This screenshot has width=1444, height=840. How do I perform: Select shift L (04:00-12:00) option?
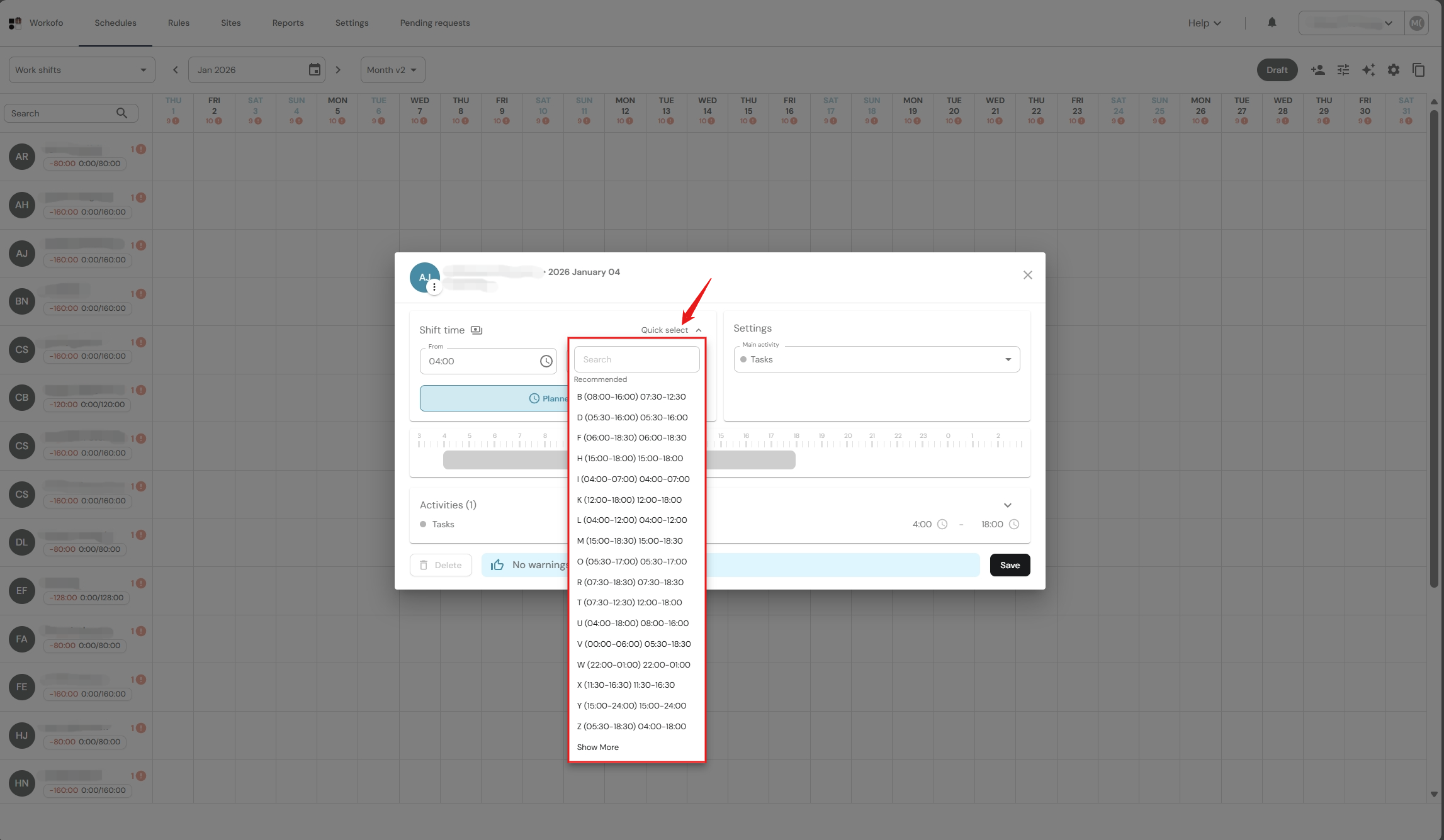[x=631, y=520]
